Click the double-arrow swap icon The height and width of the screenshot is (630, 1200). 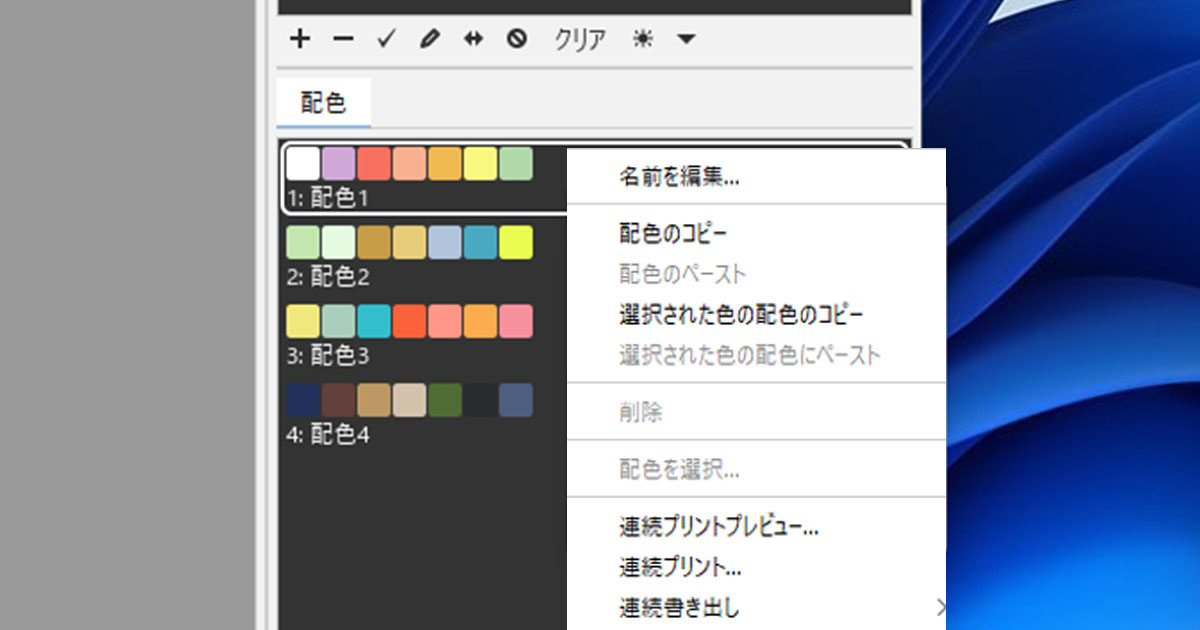(x=473, y=39)
